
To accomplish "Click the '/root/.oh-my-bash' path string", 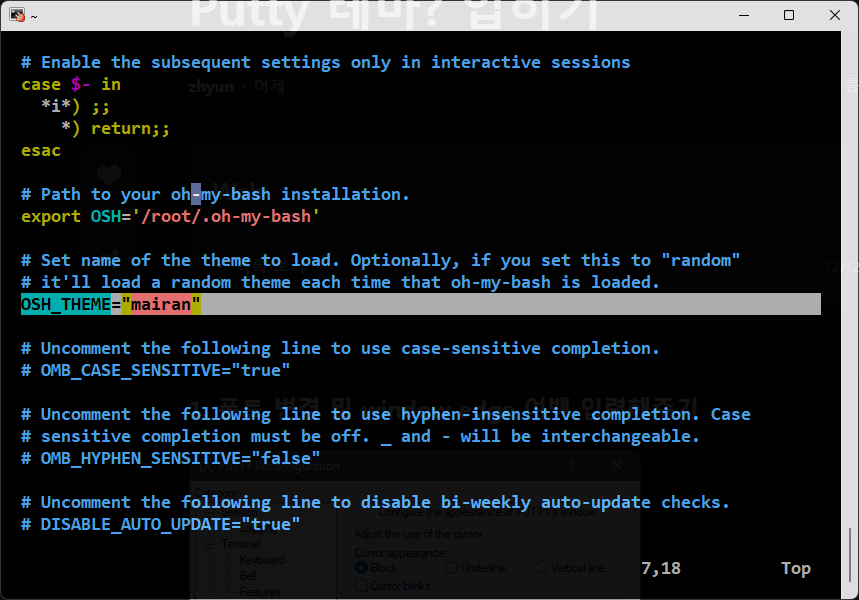I will [226, 216].
